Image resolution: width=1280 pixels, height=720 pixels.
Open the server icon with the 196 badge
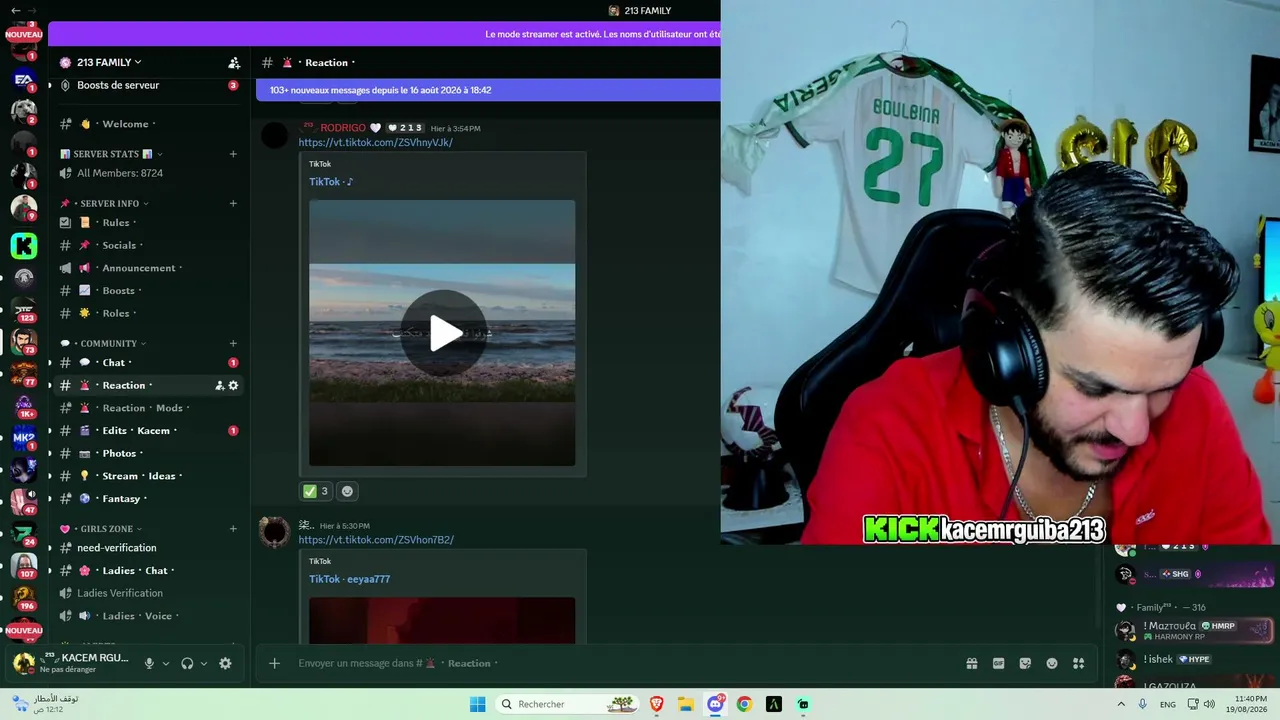[x=23, y=597]
